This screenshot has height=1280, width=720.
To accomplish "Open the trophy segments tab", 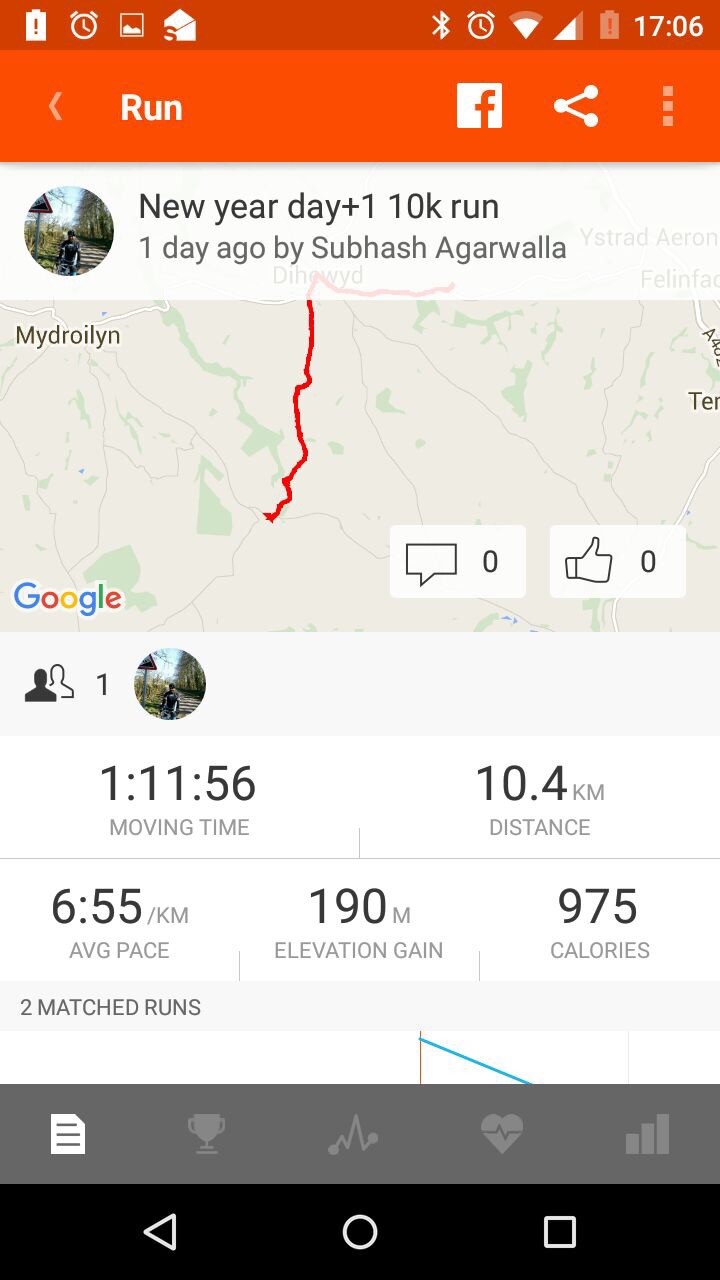I will coord(206,1134).
